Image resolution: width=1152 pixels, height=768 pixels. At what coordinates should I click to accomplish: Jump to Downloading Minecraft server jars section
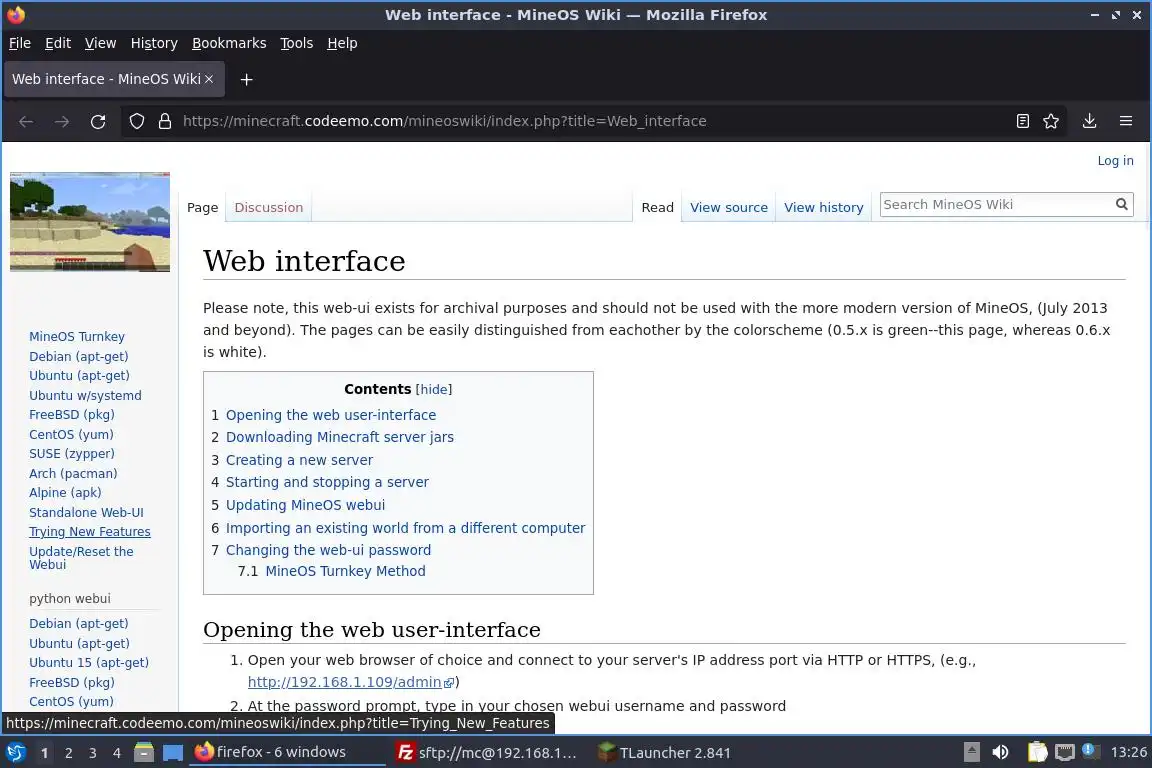coord(339,437)
